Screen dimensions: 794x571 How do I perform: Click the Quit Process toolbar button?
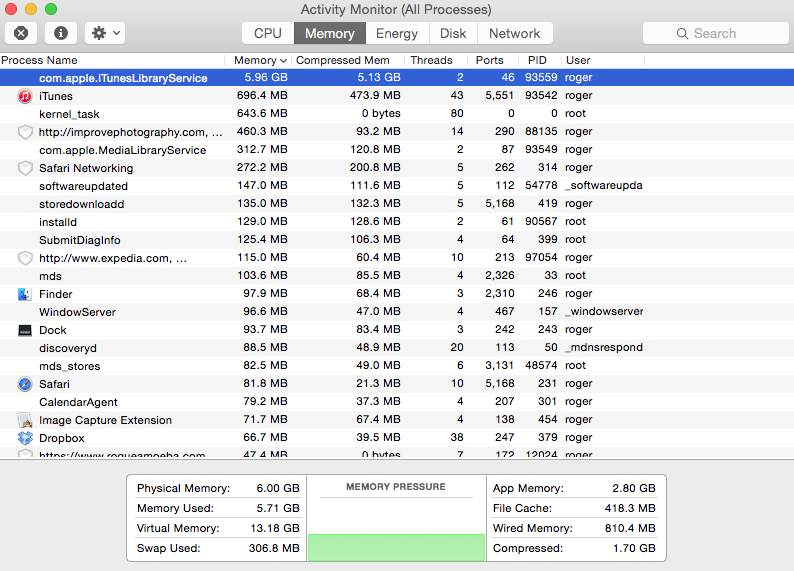(21, 33)
